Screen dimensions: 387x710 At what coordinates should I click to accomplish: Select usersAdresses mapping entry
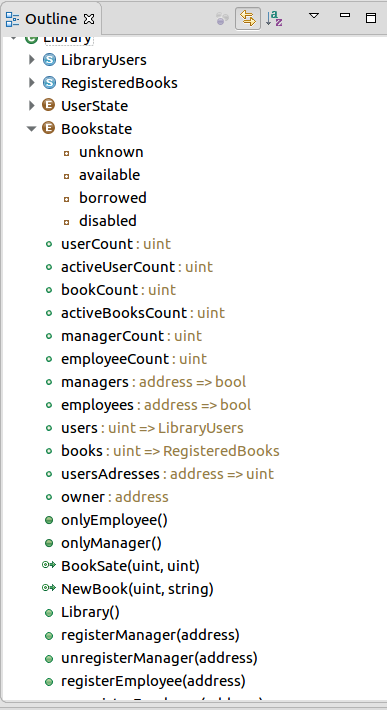pos(167,475)
